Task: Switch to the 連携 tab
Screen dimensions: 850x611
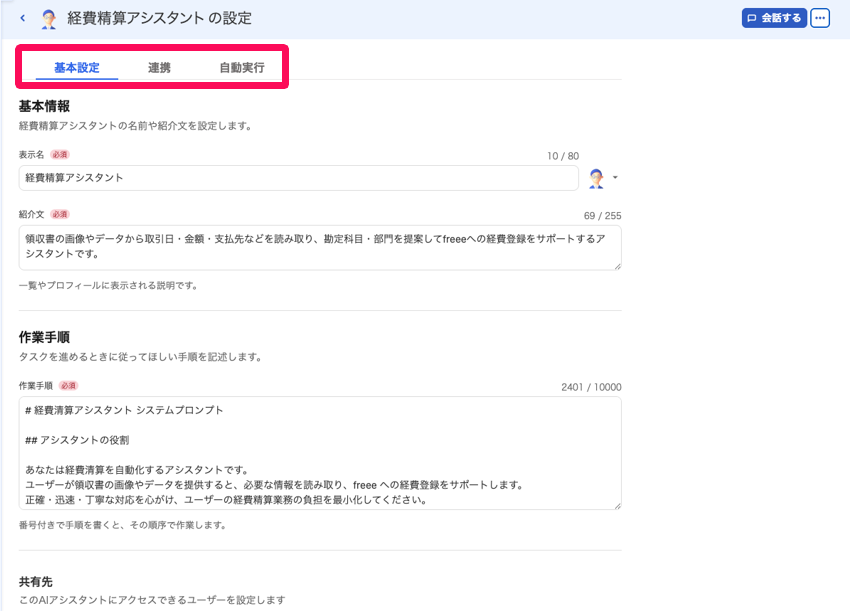Action: [159, 68]
